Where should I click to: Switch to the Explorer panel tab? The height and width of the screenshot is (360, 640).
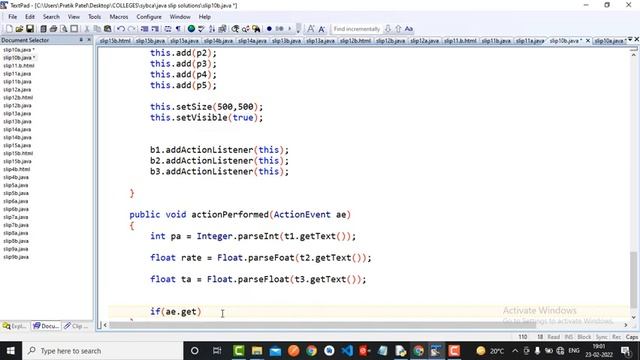[15, 326]
